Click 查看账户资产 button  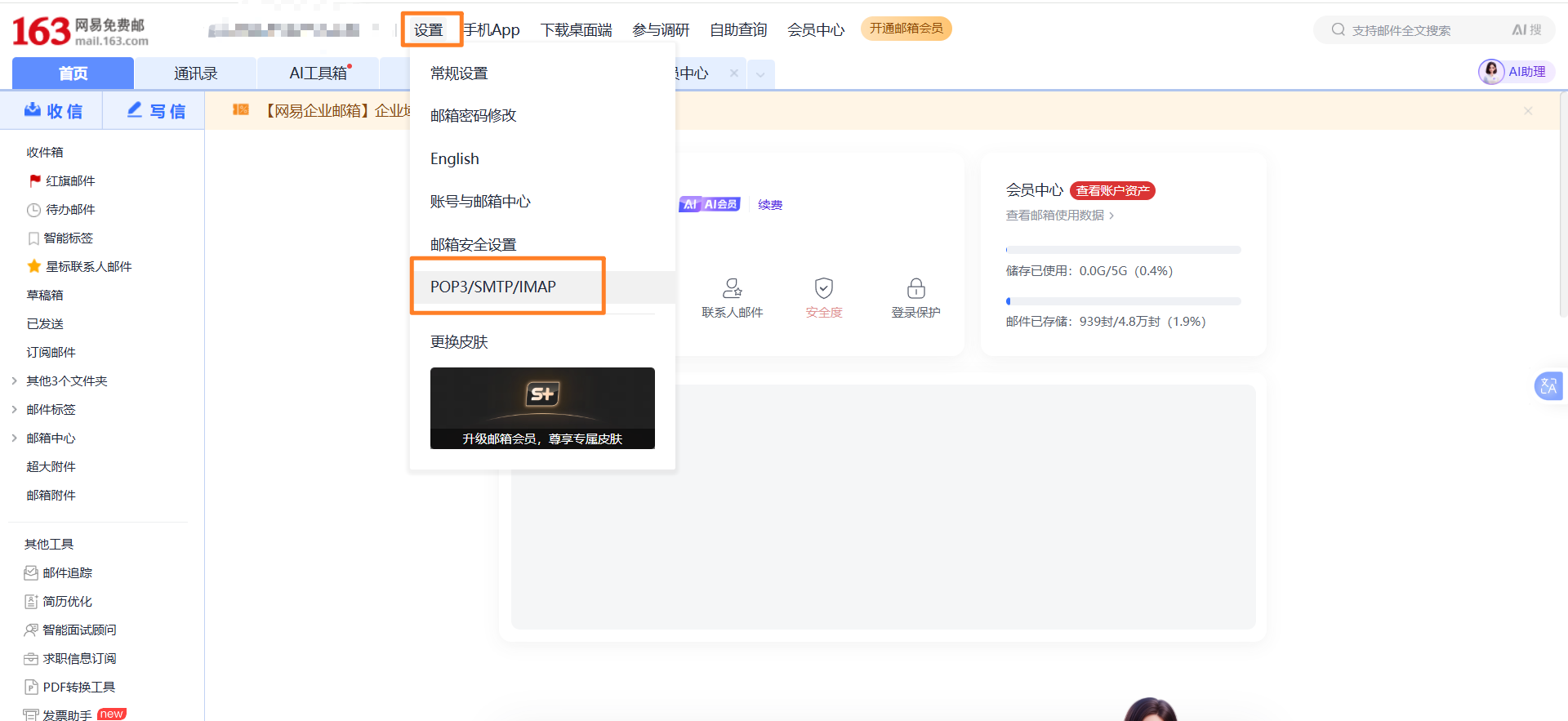pos(1112,190)
